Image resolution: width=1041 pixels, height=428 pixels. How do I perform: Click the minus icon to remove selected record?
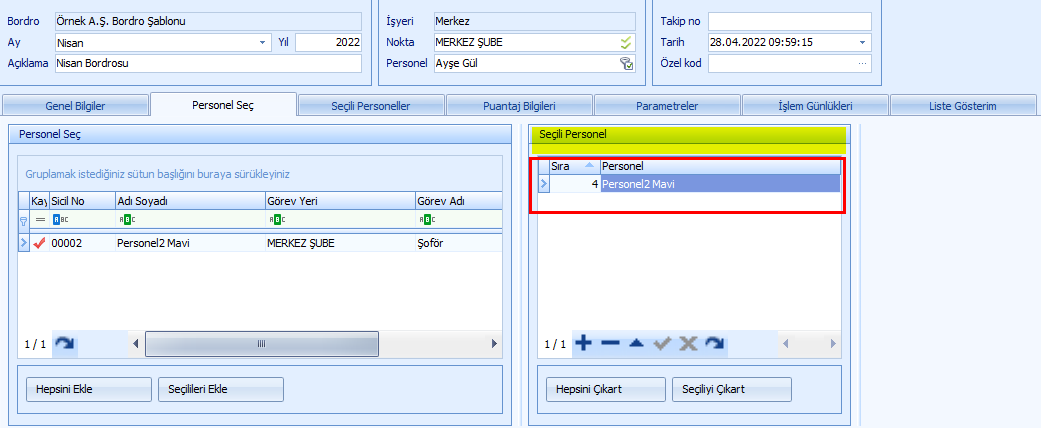click(x=610, y=343)
